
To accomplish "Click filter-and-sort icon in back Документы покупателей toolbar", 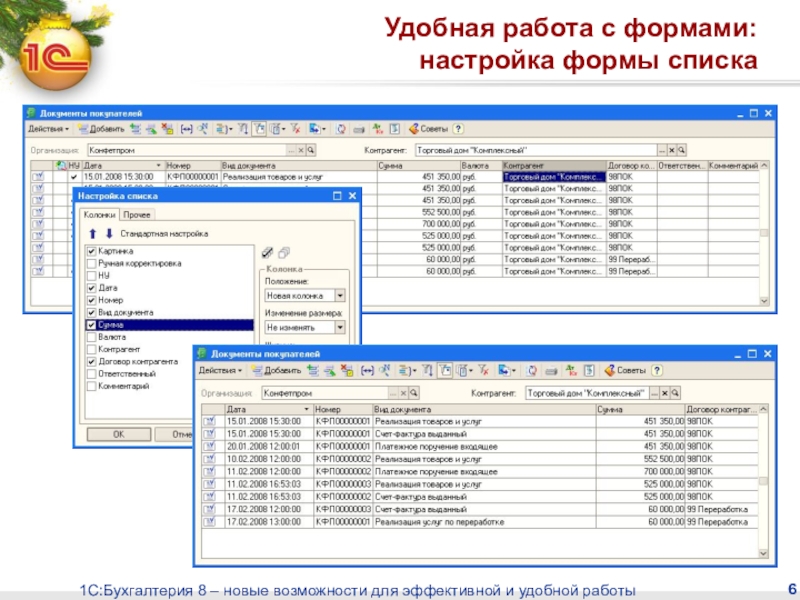I will pyautogui.click(x=243, y=129).
